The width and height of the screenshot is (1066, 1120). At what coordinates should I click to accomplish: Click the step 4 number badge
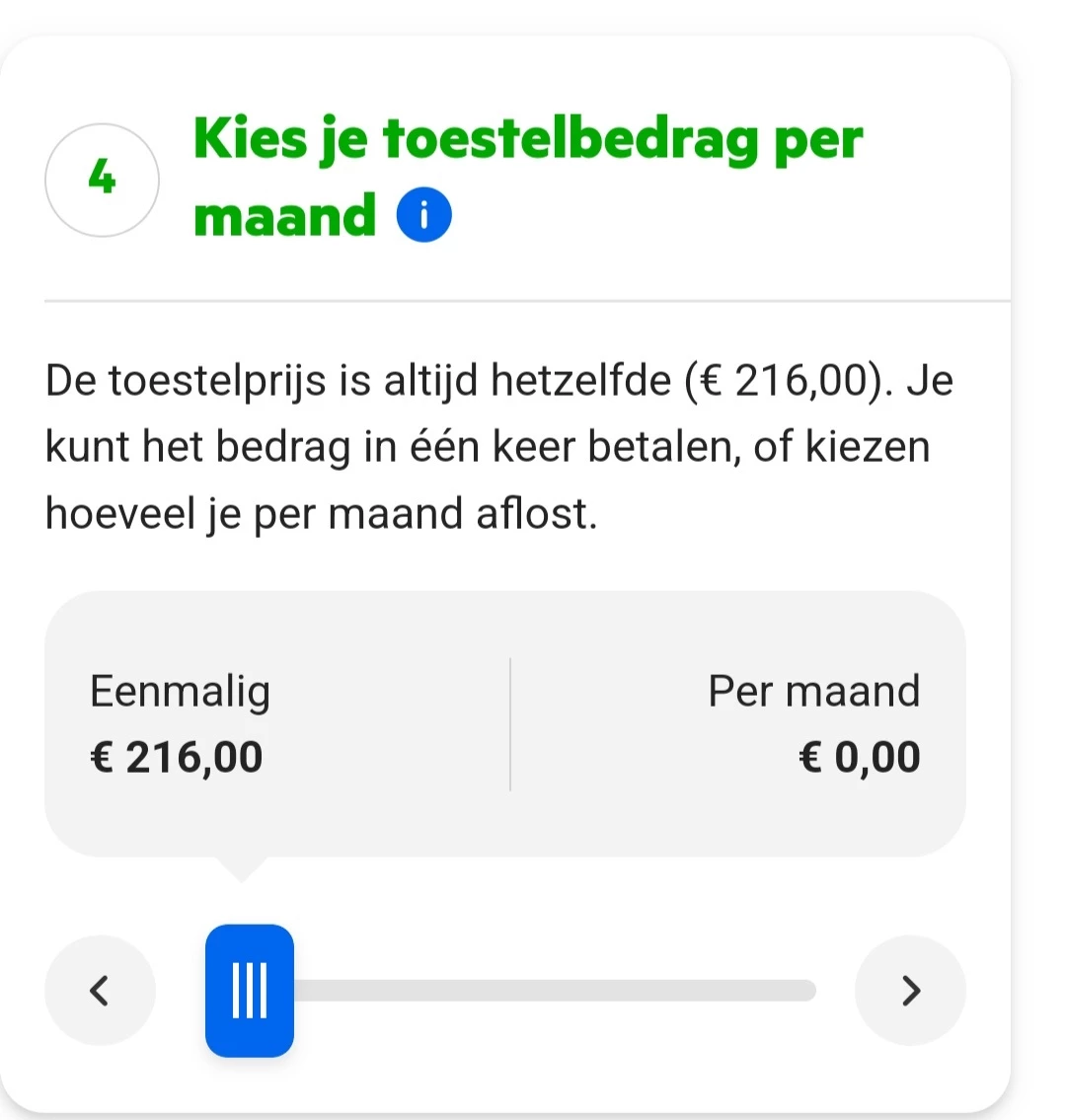(102, 180)
